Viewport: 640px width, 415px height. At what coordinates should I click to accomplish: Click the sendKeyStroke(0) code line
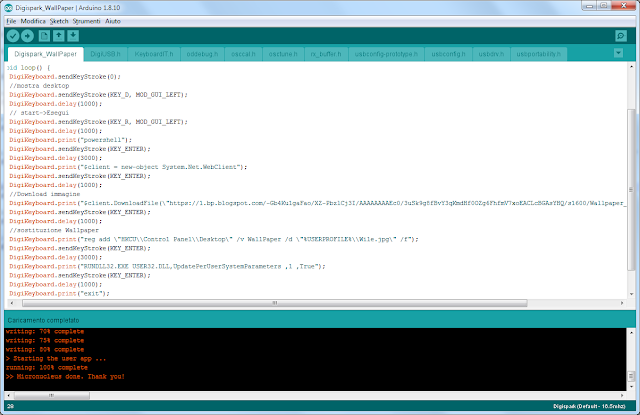(65, 77)
